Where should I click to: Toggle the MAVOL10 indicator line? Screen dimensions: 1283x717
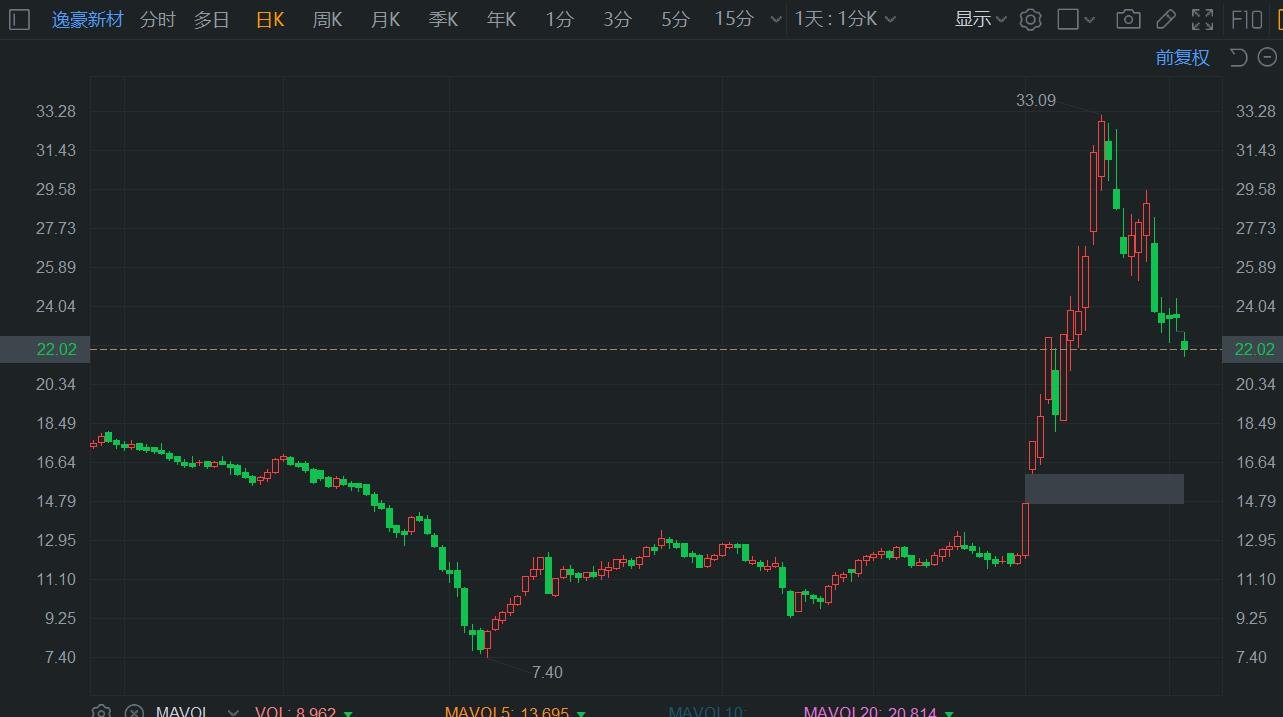tap(706, 712)
